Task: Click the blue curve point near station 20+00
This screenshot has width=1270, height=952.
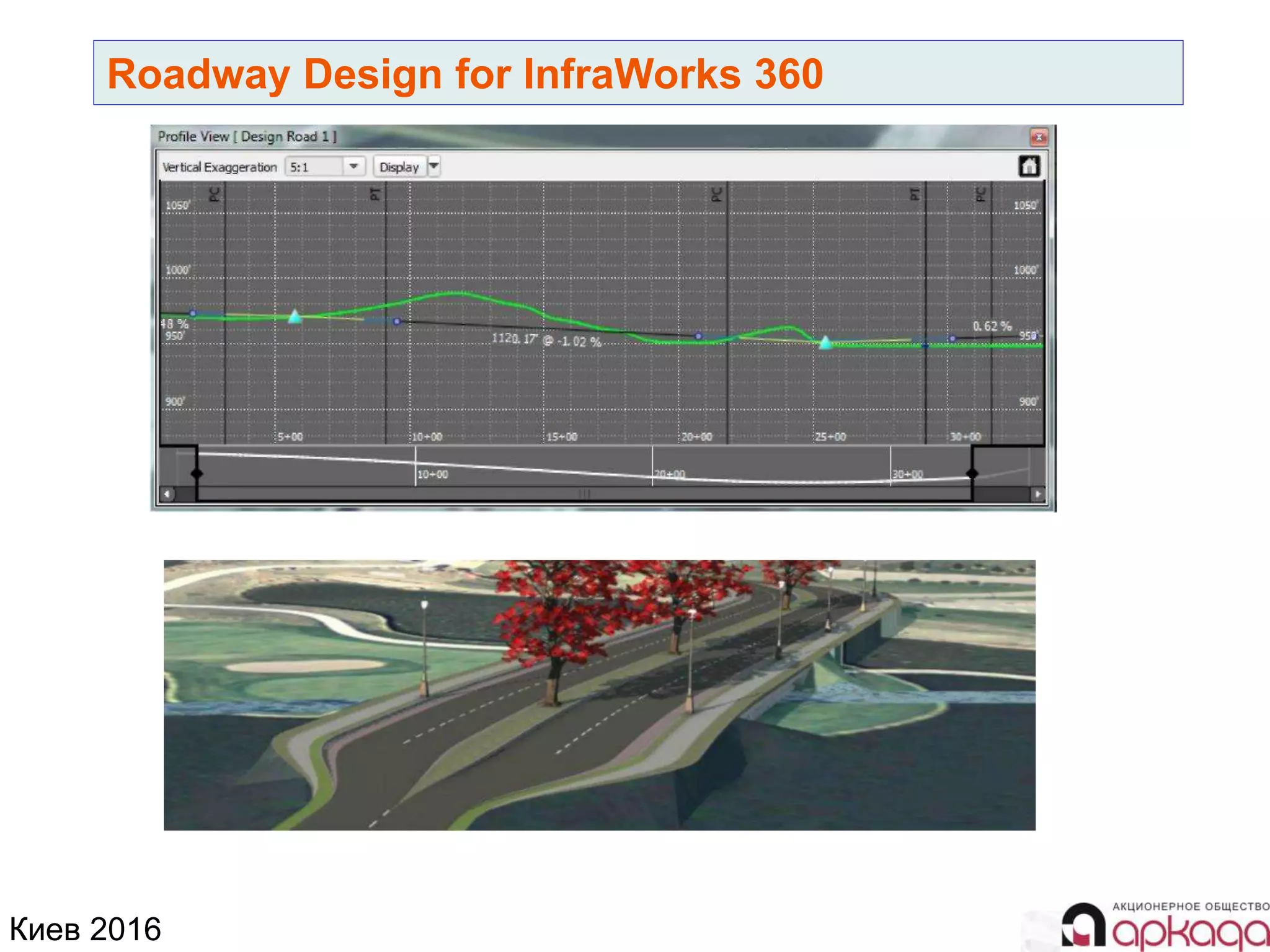Action: [x=698, y=336]
